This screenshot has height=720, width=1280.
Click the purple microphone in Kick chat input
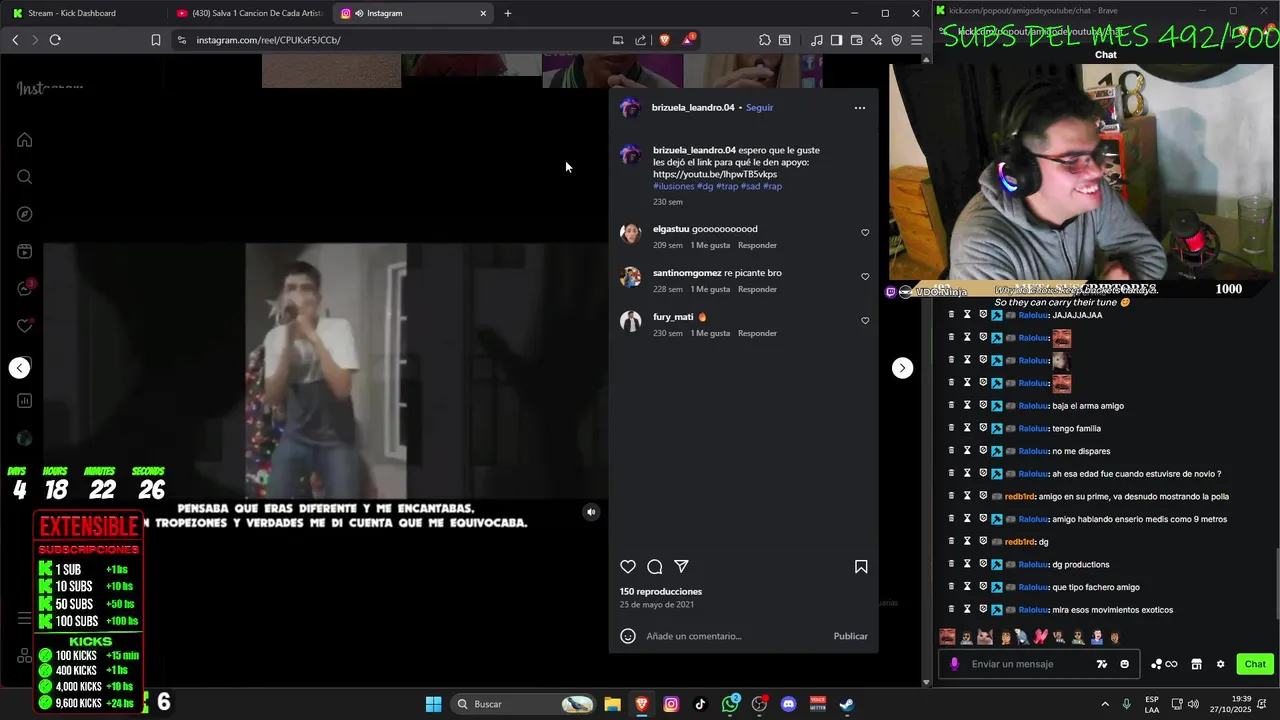click(x=954, y=664)
